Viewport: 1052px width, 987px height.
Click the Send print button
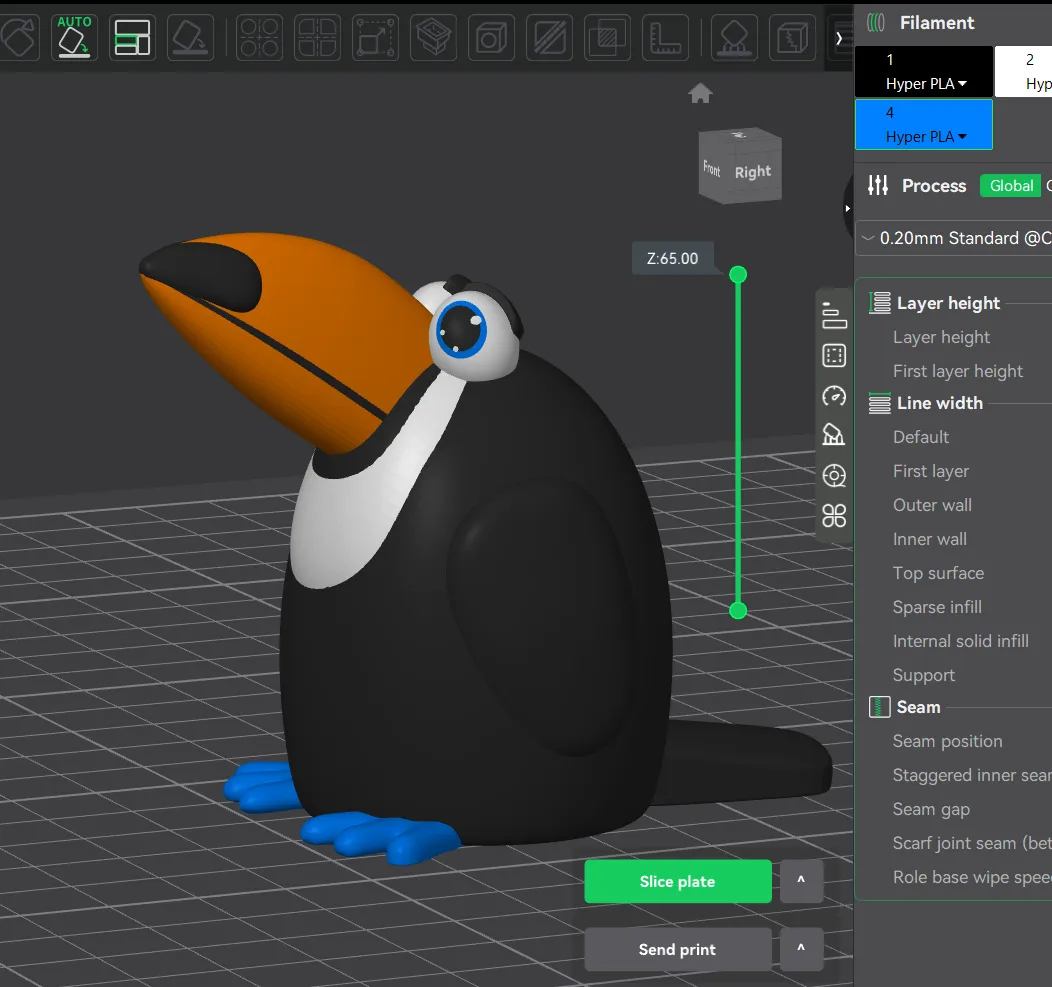pyautogui.click(x=678, y=949)
